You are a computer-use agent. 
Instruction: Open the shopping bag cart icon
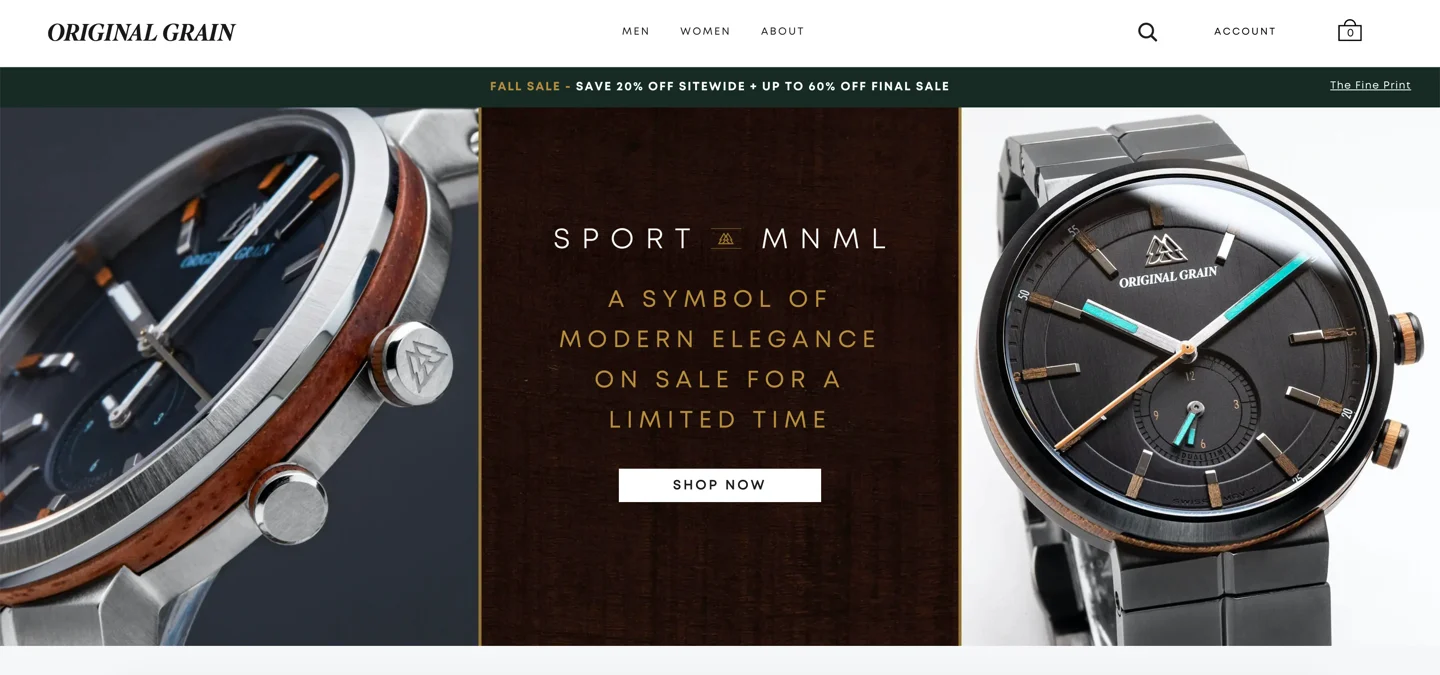click(1350, 31)
